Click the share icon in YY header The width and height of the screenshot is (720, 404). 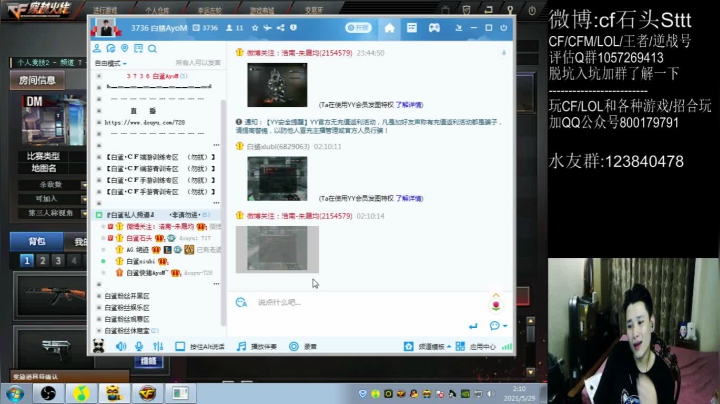click(x=281, y=28)
